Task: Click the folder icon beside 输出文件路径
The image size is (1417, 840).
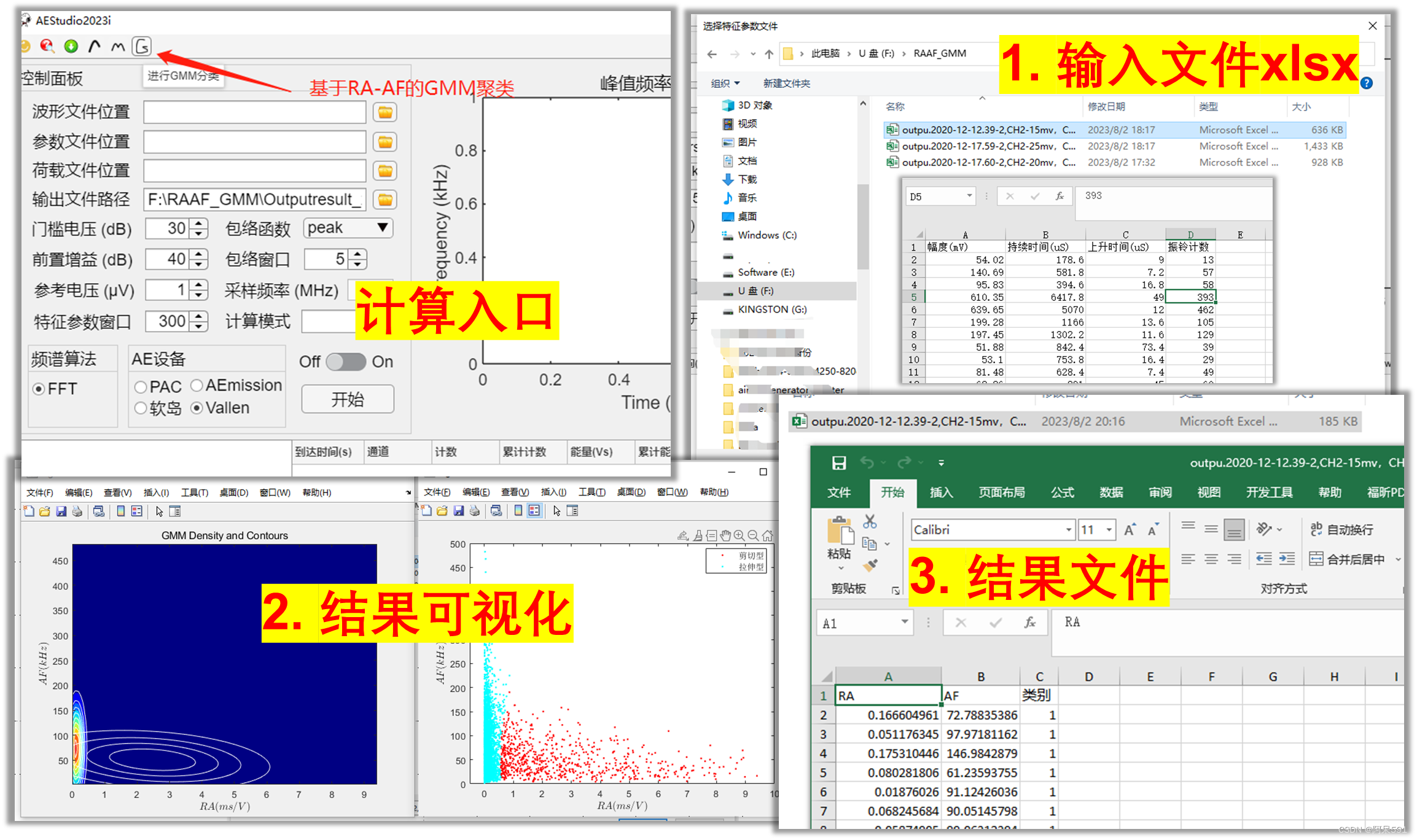Action: coord(385,200)
